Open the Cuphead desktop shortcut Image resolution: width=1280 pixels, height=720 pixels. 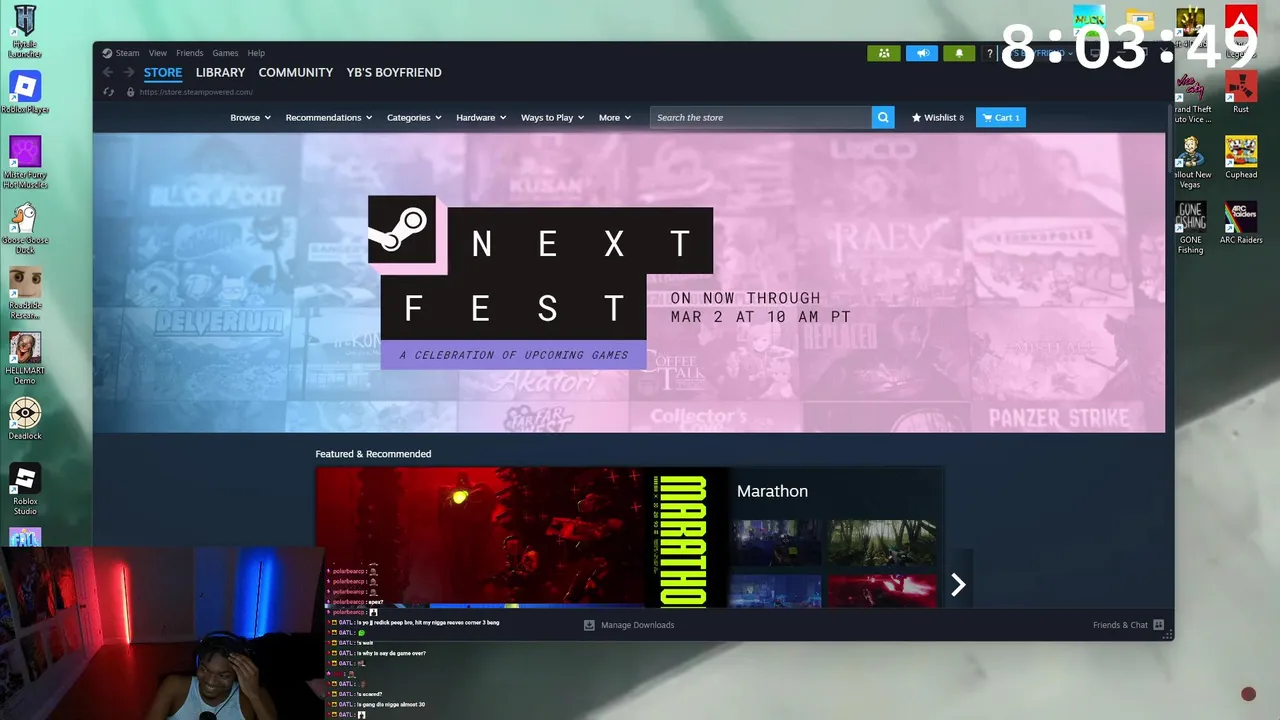click(x=1241, y=157)
